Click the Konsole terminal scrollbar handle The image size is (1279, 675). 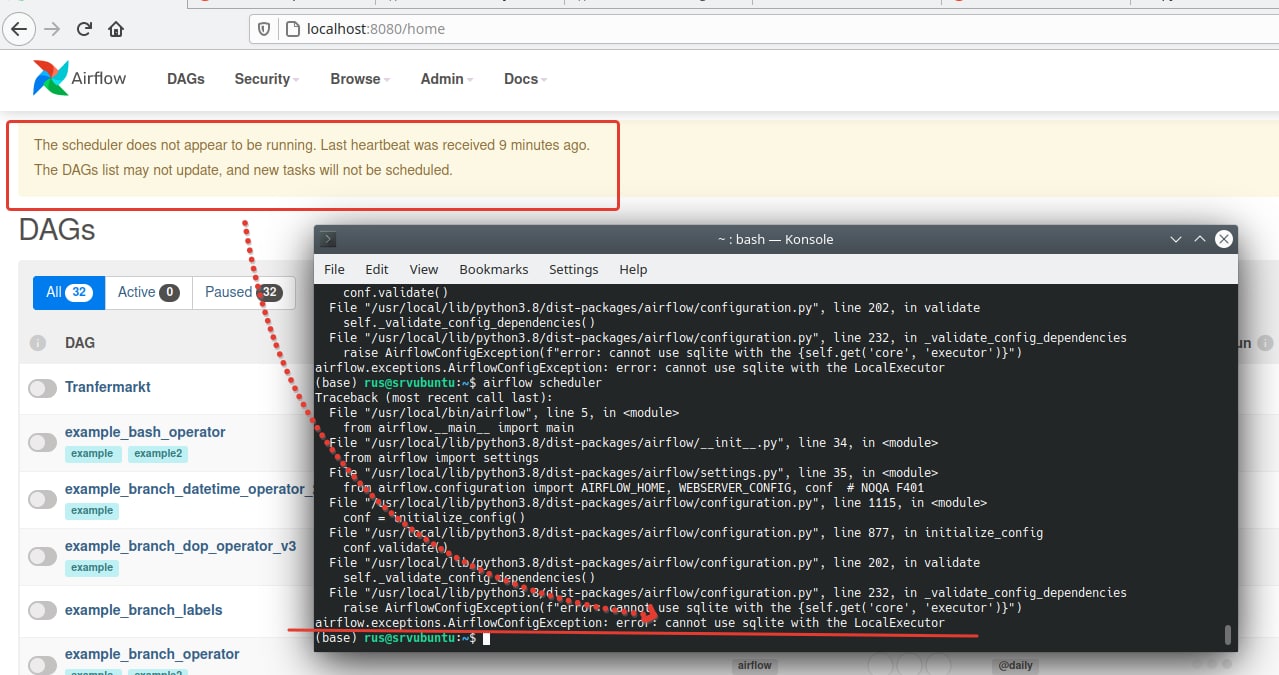click(x=1228, y=635)
